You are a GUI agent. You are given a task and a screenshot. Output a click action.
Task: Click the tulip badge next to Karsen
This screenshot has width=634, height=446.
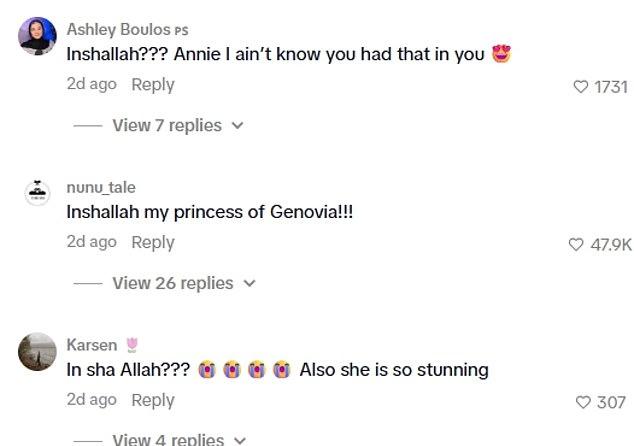click(131, 345)
